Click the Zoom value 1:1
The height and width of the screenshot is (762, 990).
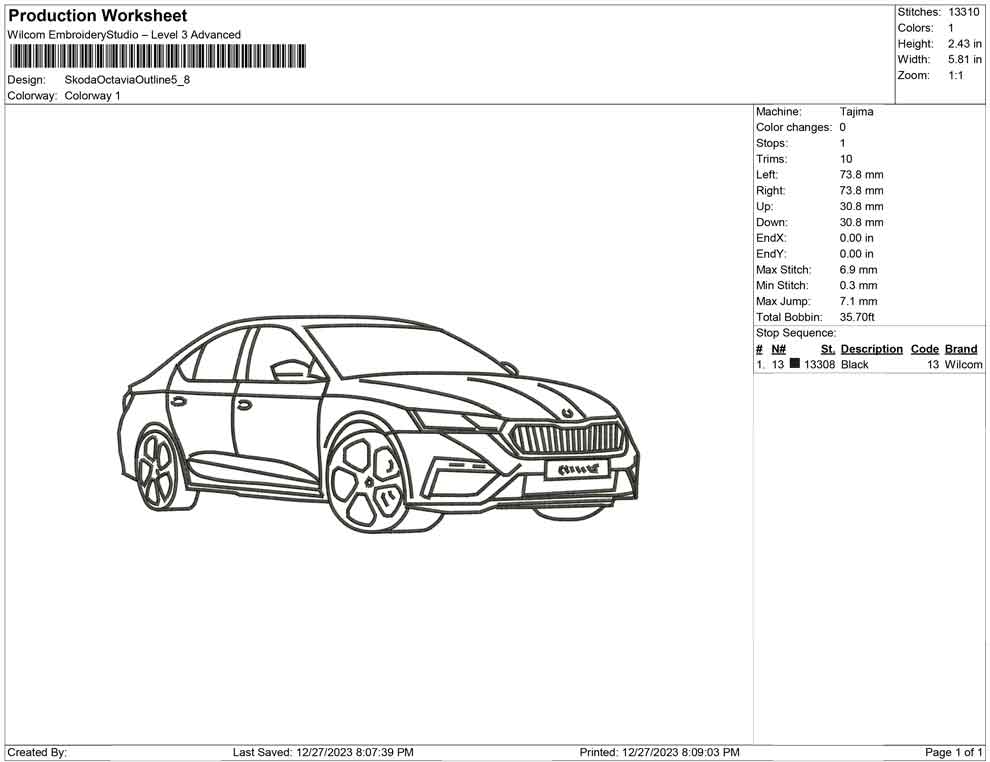coord(956,75)
